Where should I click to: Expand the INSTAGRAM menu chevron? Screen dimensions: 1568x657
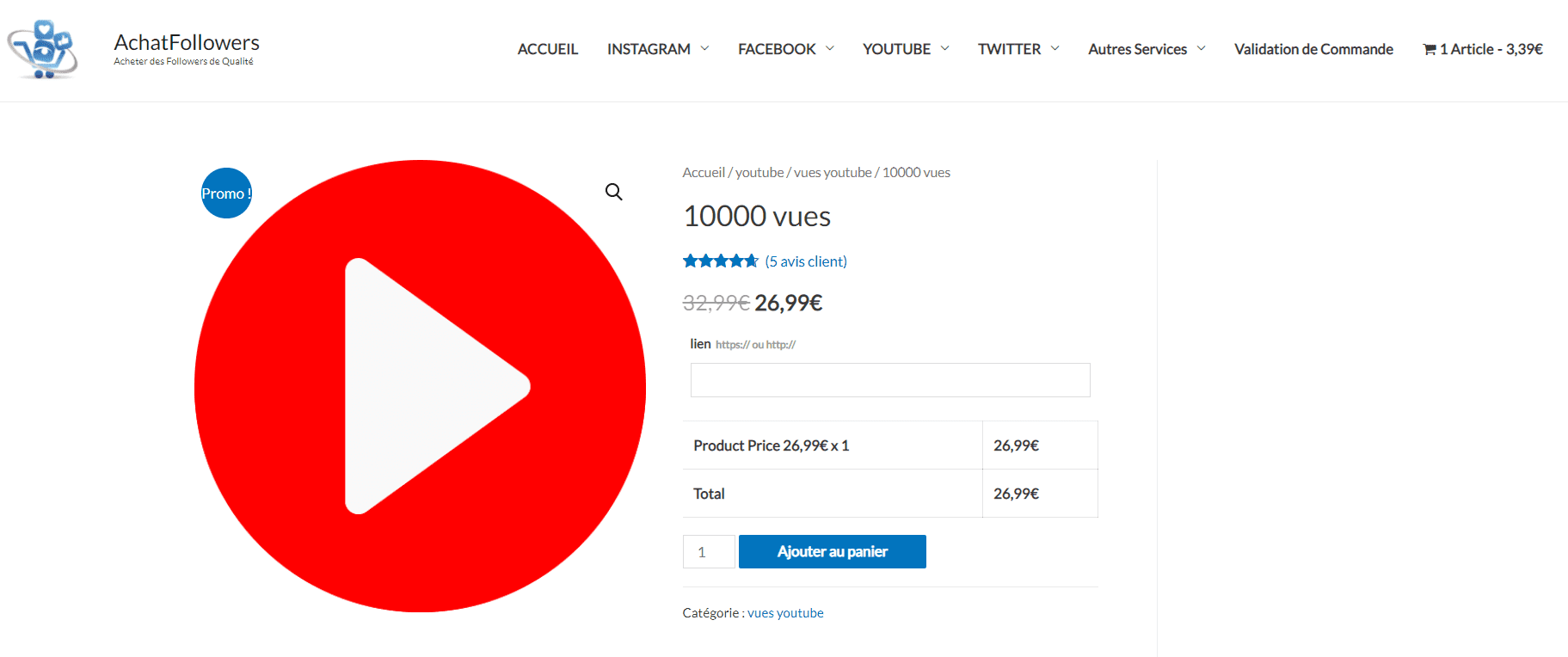704,48
